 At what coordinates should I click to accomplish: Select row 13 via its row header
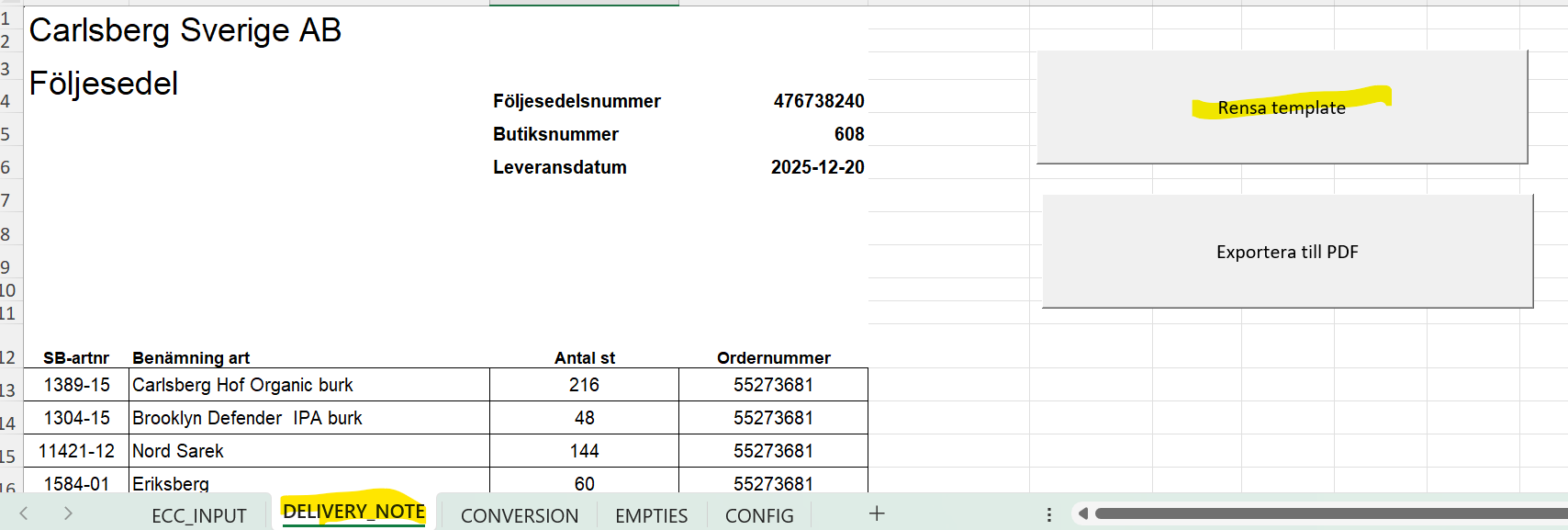click(x=8, y=389)
